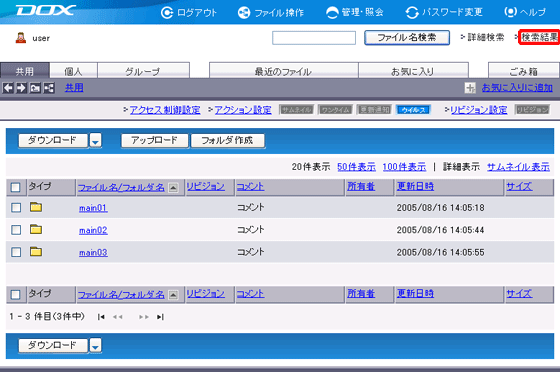This screenshot has height=372, width=560.
Task: Open the 詳細検索 link
Action: [486, 37]
